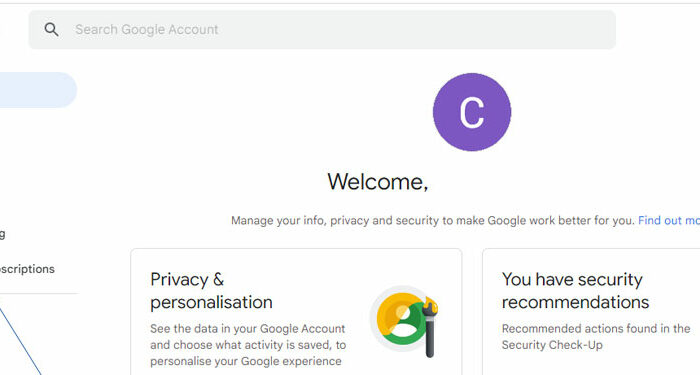Image resolution: width=700 pixels, height=375 pixels.
Task: Click the Security Check-Up description text
Action: 596,337
